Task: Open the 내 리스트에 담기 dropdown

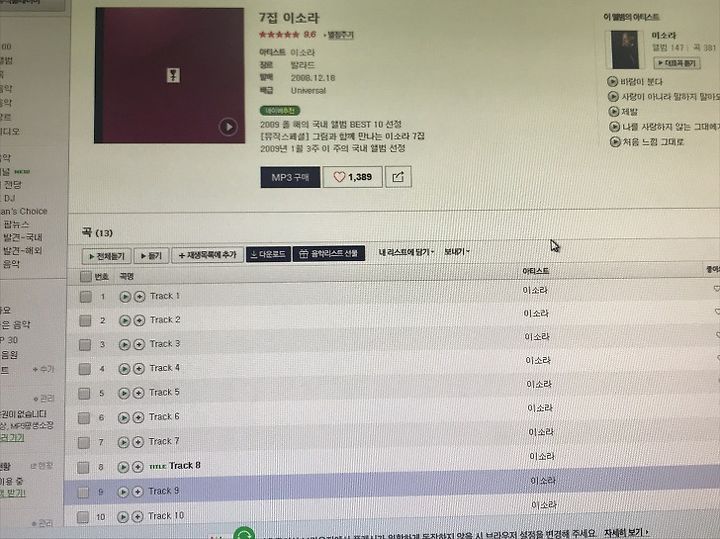Action: (x=406, y=252)
